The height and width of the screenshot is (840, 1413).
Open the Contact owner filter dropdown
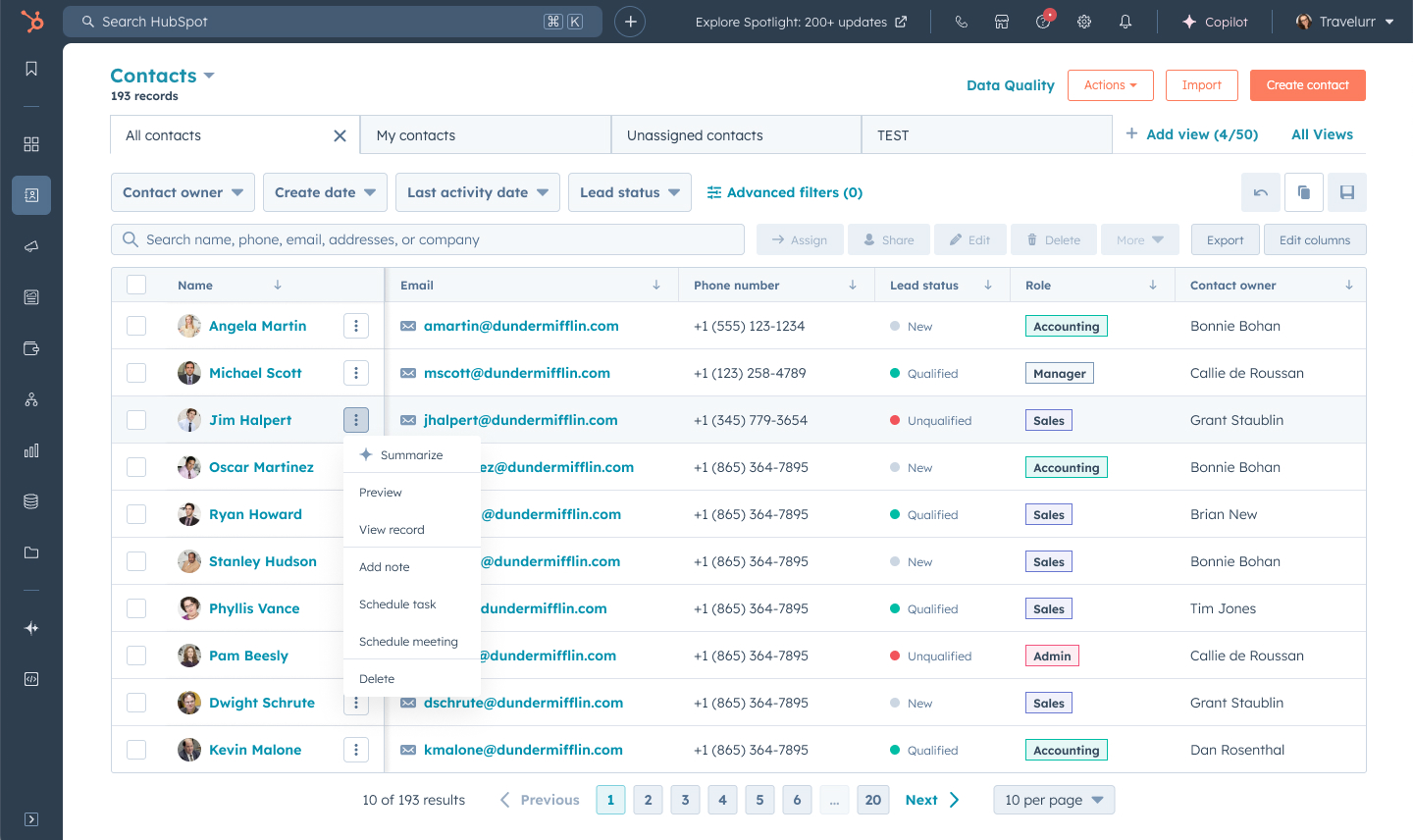(183, 192)
